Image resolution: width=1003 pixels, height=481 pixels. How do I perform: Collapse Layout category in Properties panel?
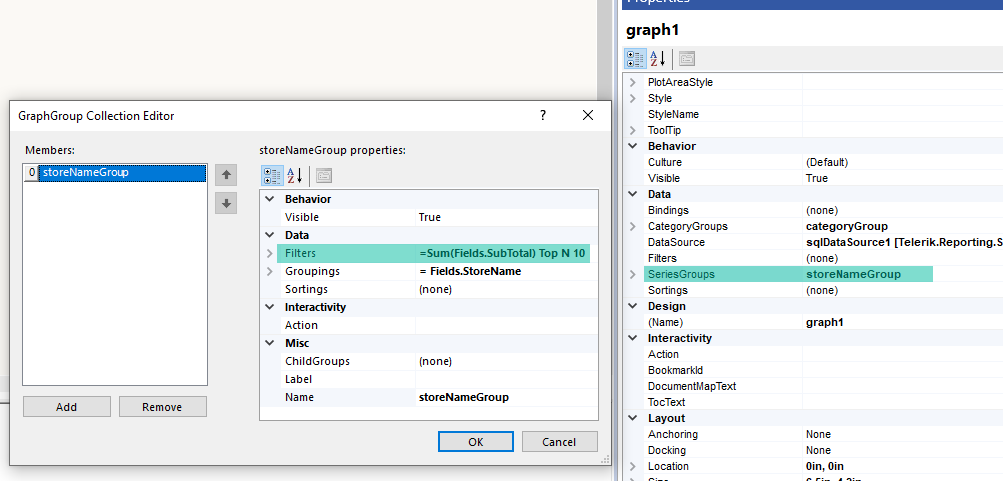click(x=633, y=418)
